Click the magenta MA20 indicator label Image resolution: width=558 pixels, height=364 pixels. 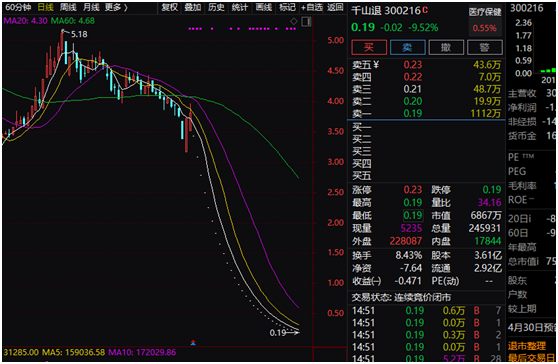point(25,21)
